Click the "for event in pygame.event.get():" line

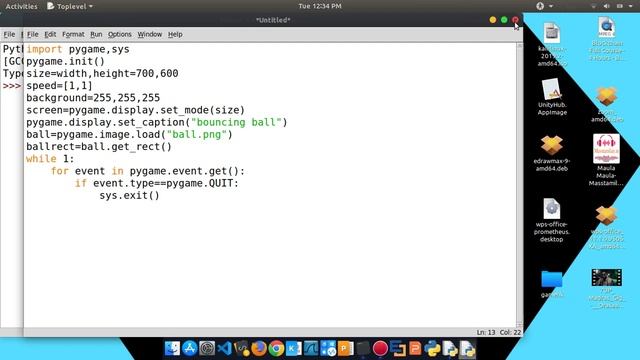click(x=148, y=171)
